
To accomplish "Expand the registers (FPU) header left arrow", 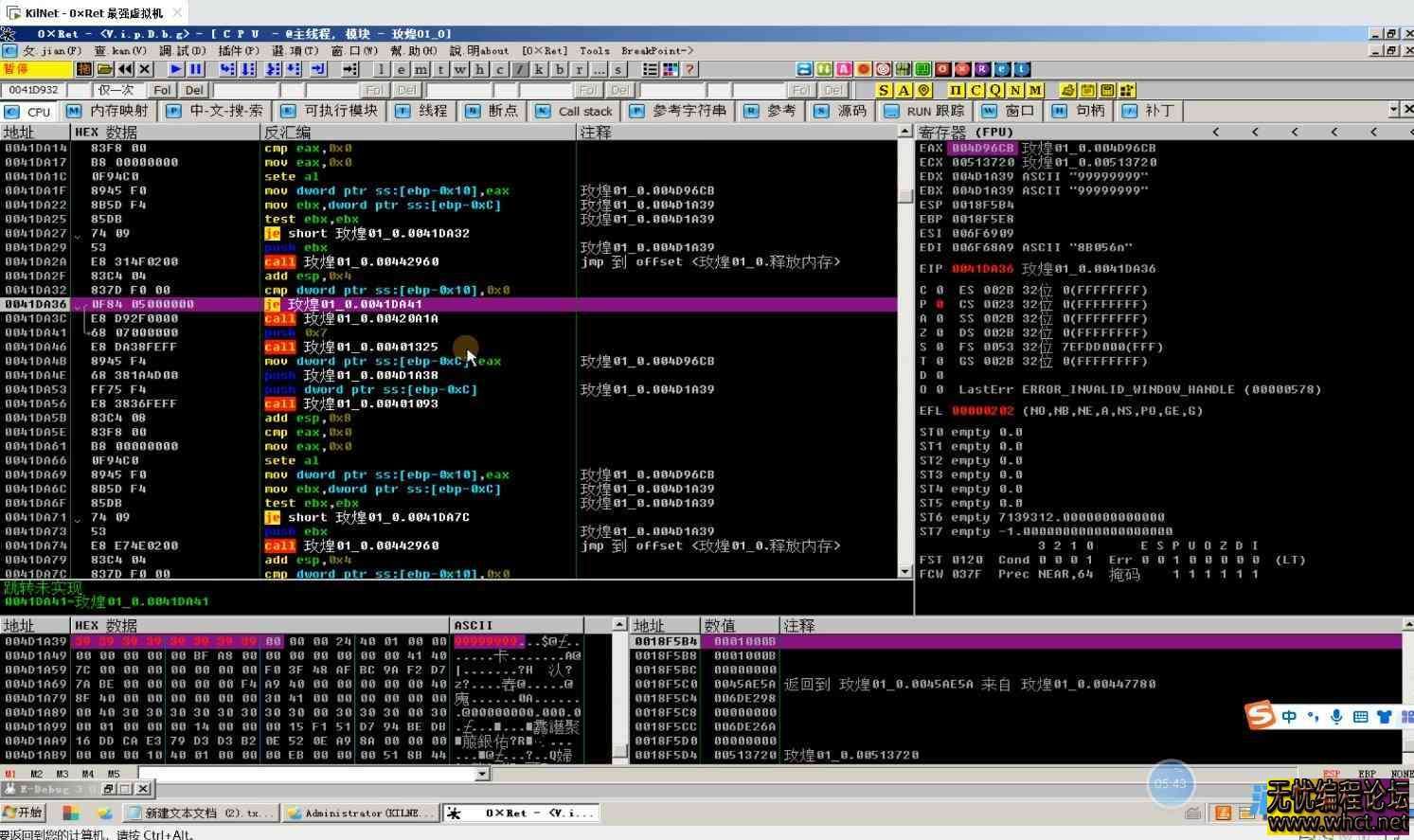I will [x=1216, y=132].
